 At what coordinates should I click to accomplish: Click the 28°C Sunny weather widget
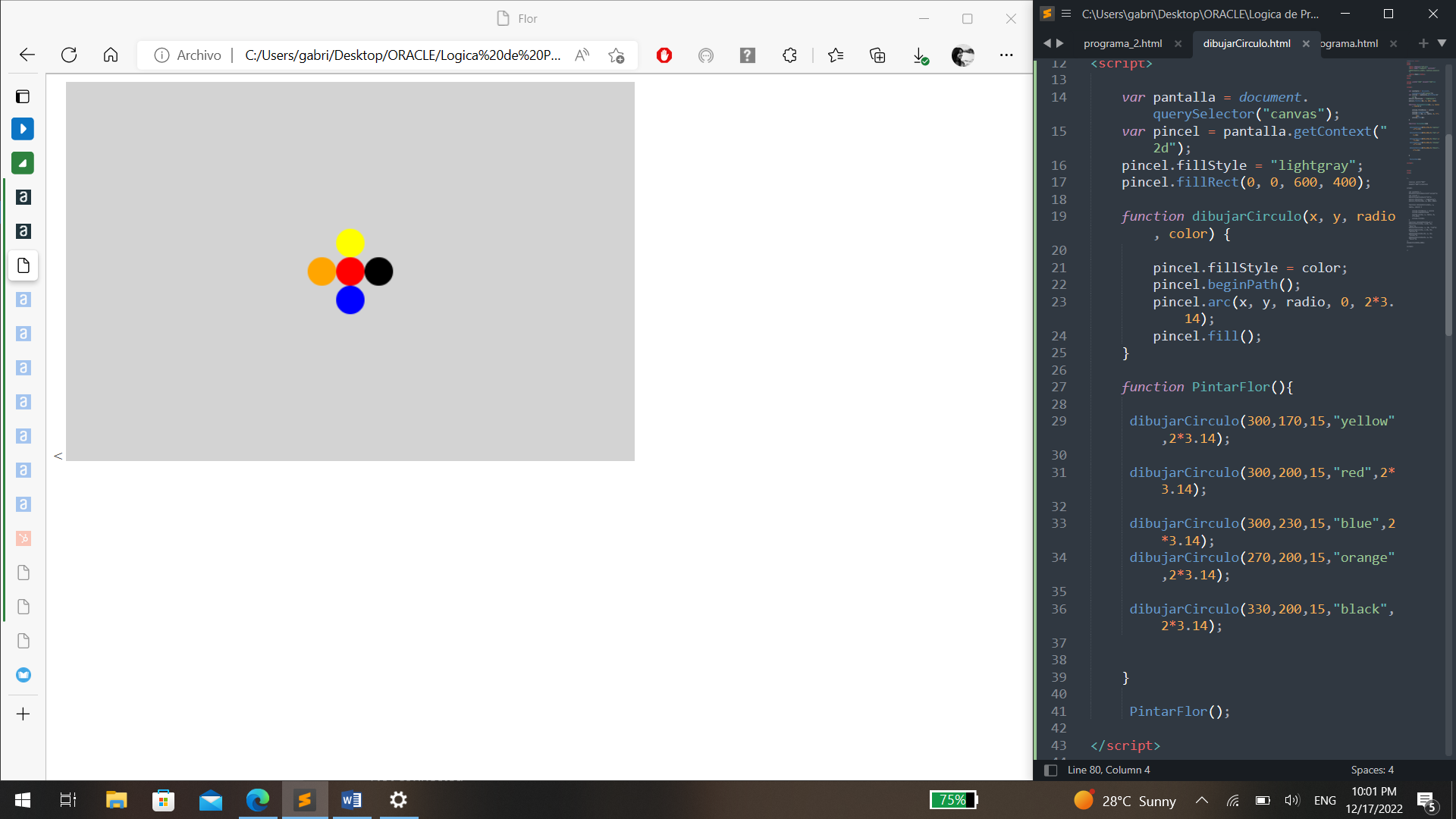pyautogui.click(x=1125, y=801)
